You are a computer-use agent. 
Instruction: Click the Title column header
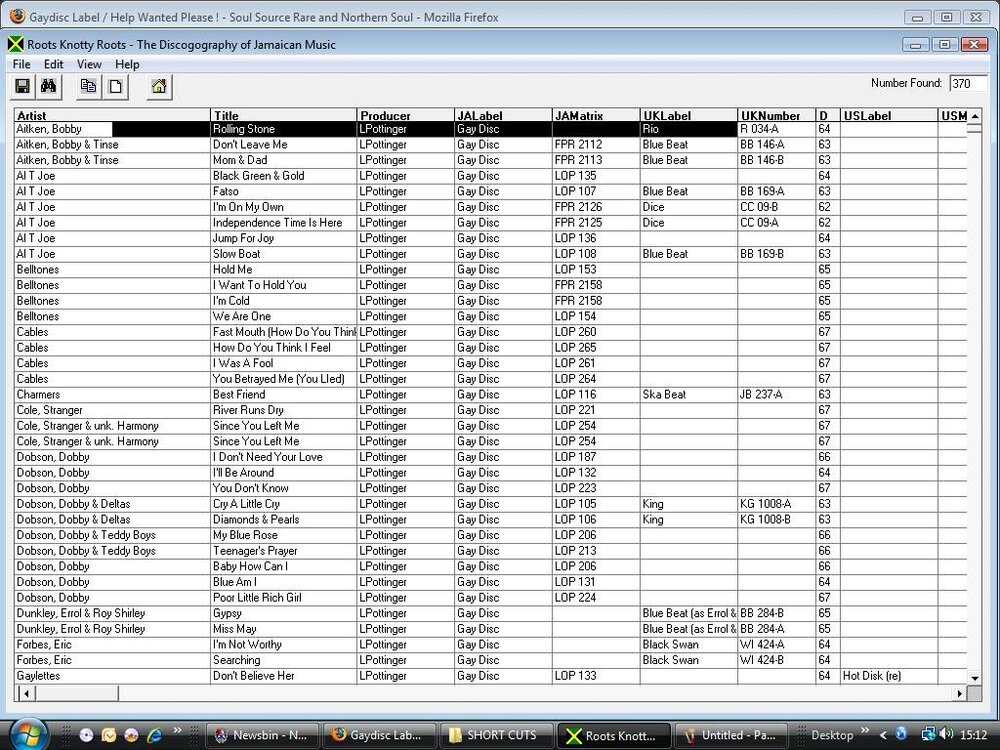click(x=284, y=115)
